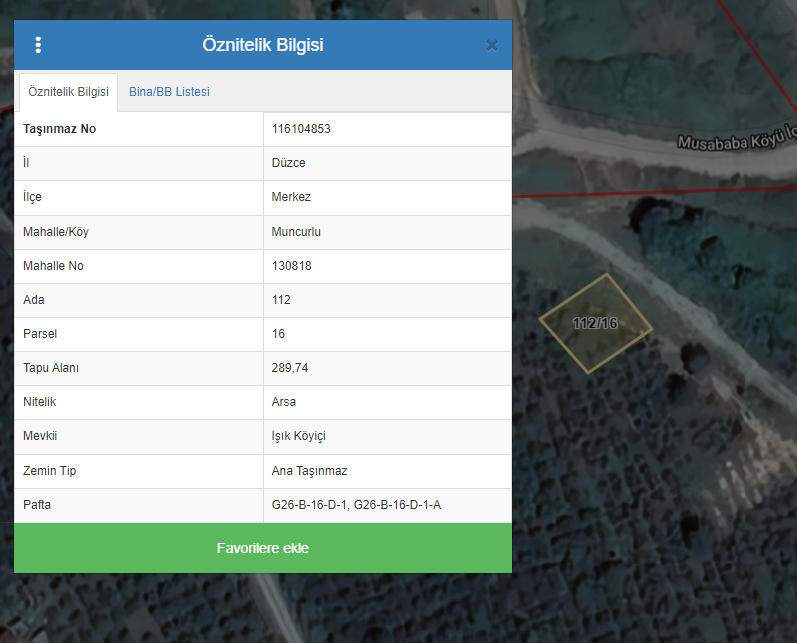
Task: Click the Ada value 112
Action: [x=281, y=300]
